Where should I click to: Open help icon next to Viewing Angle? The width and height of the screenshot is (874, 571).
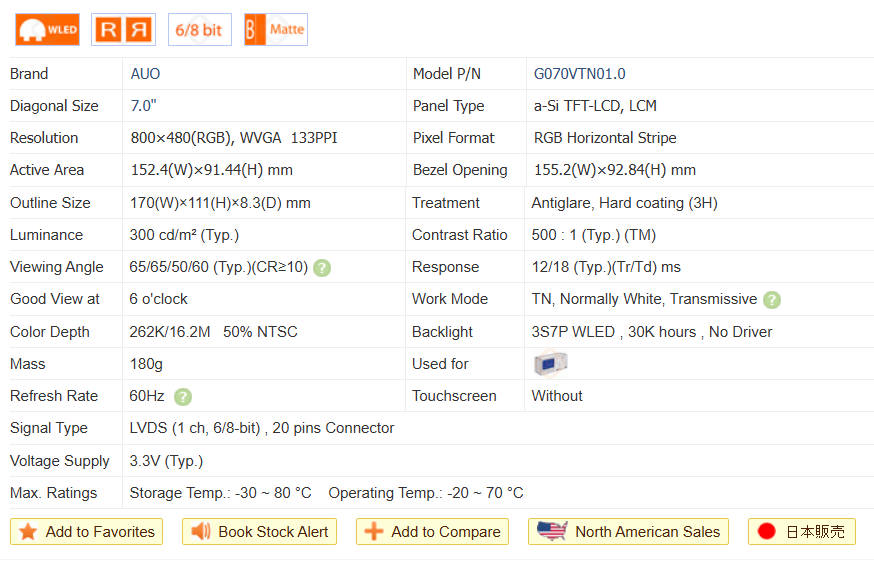pyautogui.click(x=322, y=268)
